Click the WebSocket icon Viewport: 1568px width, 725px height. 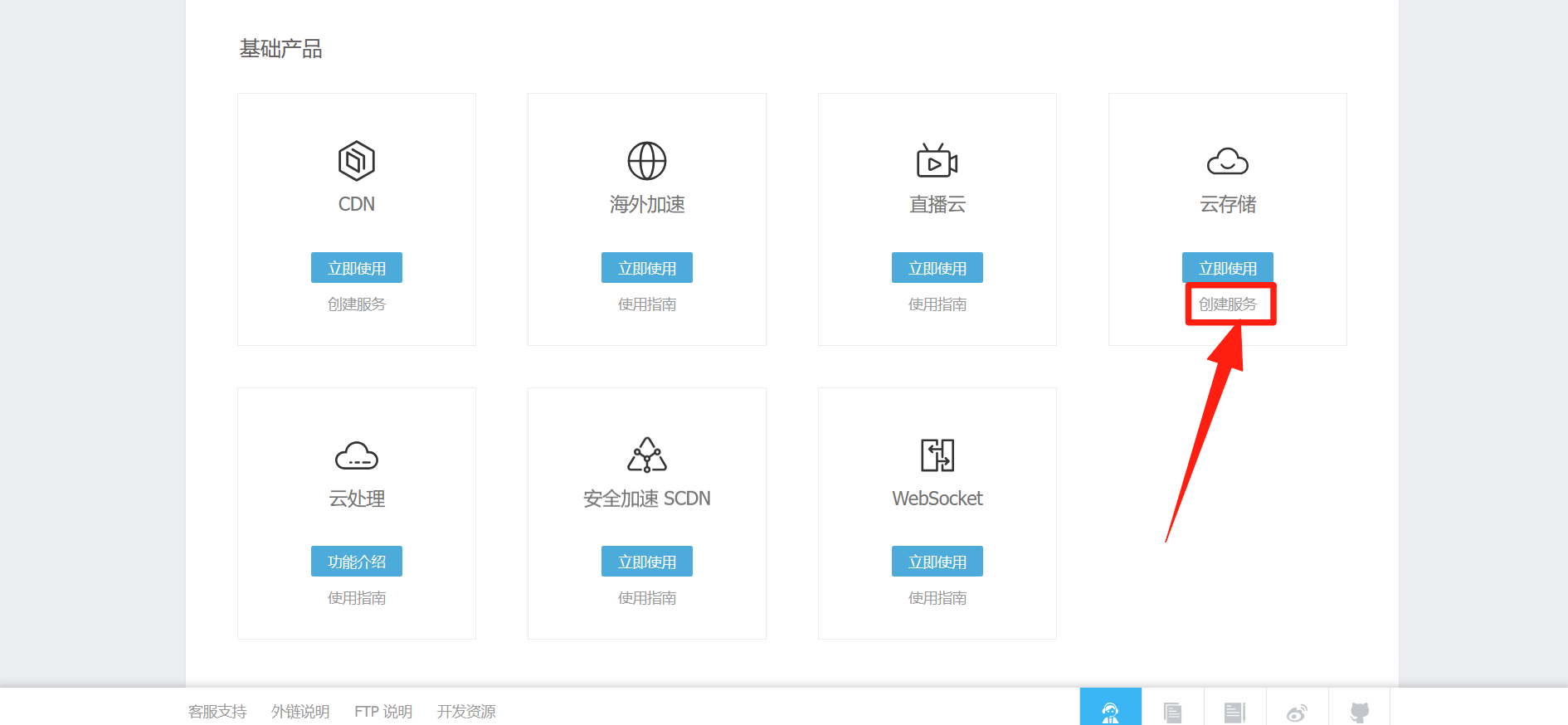coord(937,455)
